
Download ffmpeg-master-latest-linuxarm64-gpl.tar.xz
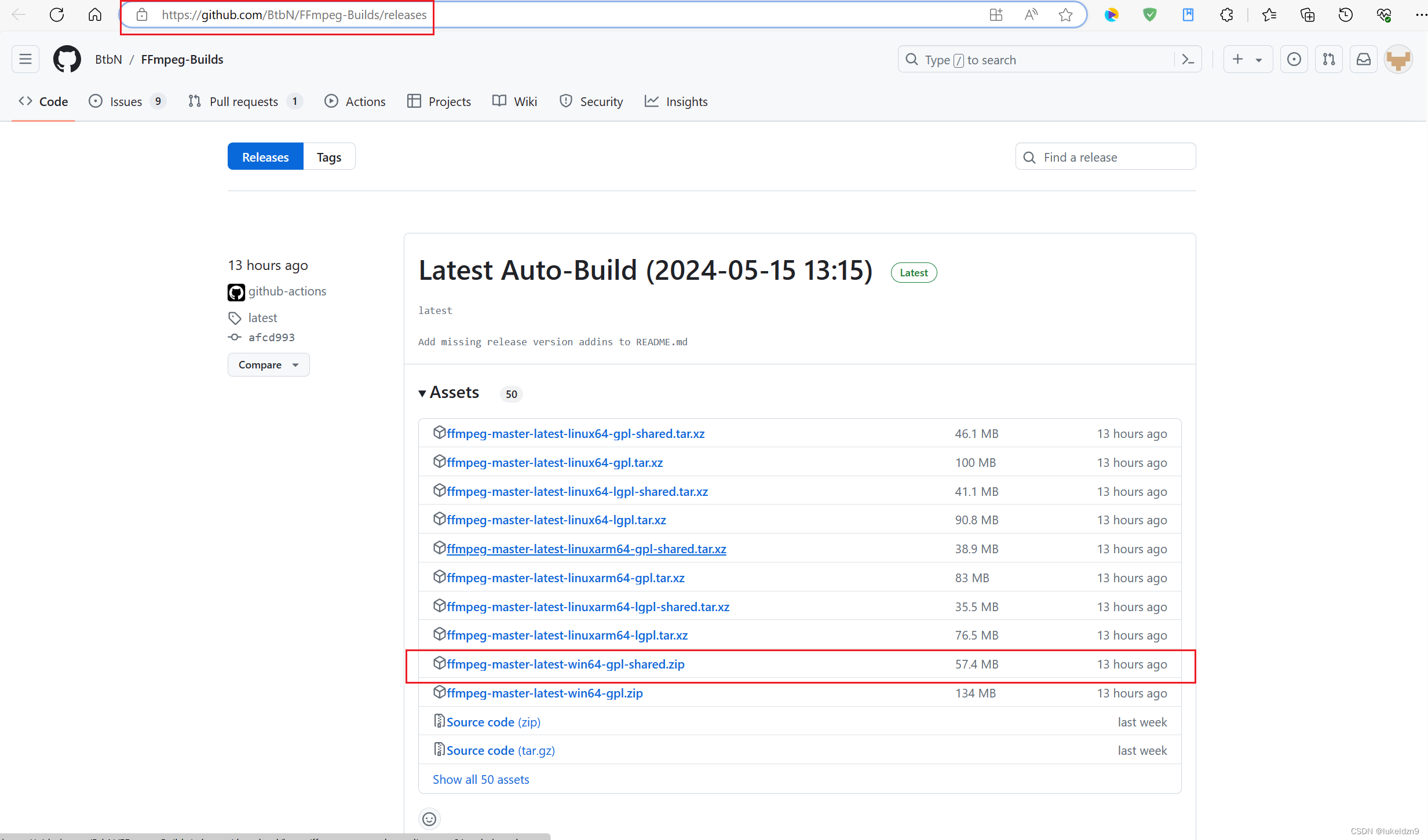click(565, 578)
